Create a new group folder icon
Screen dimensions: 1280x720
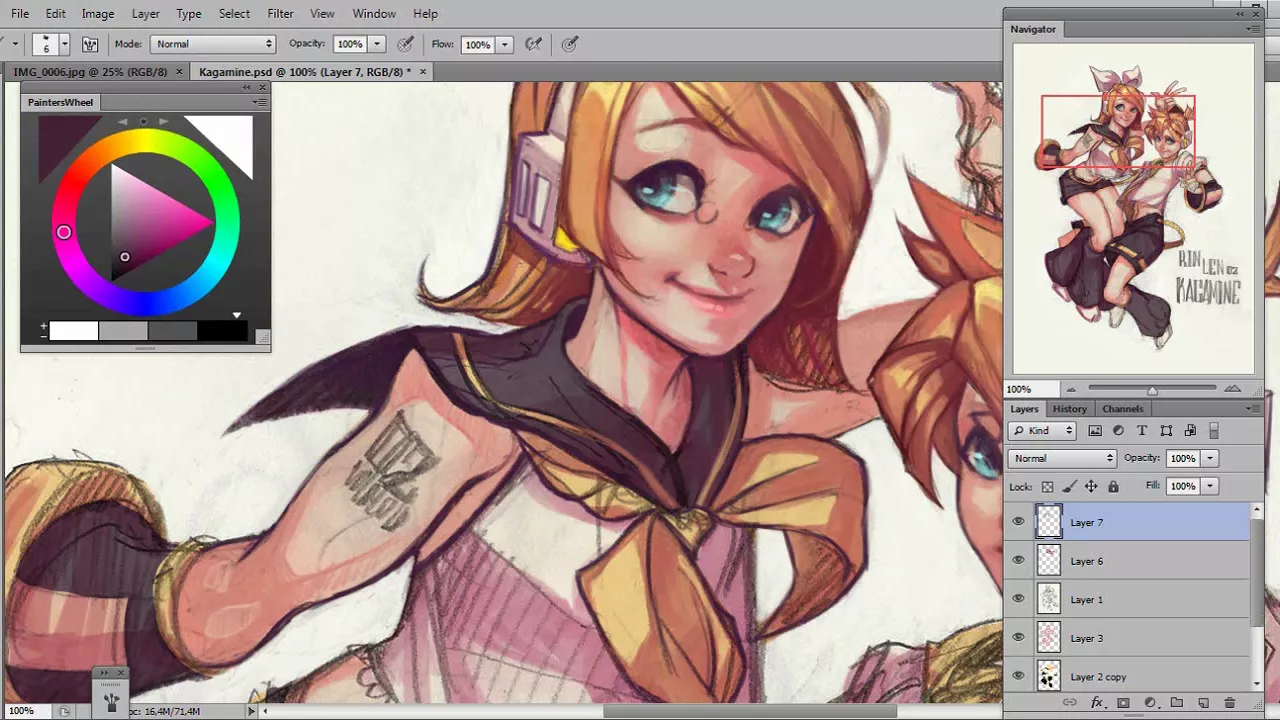pyautogui.click(x=1176, y=703)
